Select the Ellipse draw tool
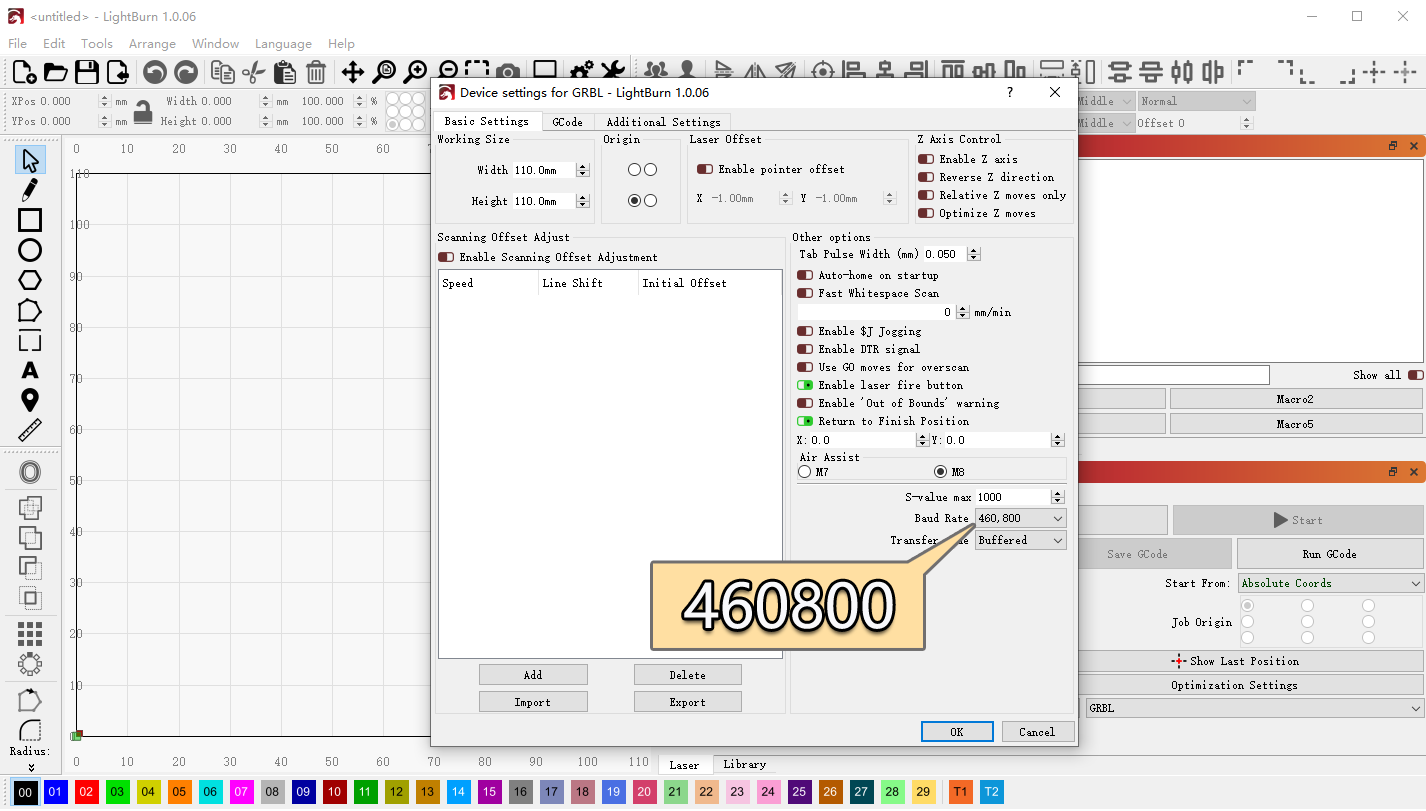The width and height of the screenshot is (1426, 811). coord(30,250)
